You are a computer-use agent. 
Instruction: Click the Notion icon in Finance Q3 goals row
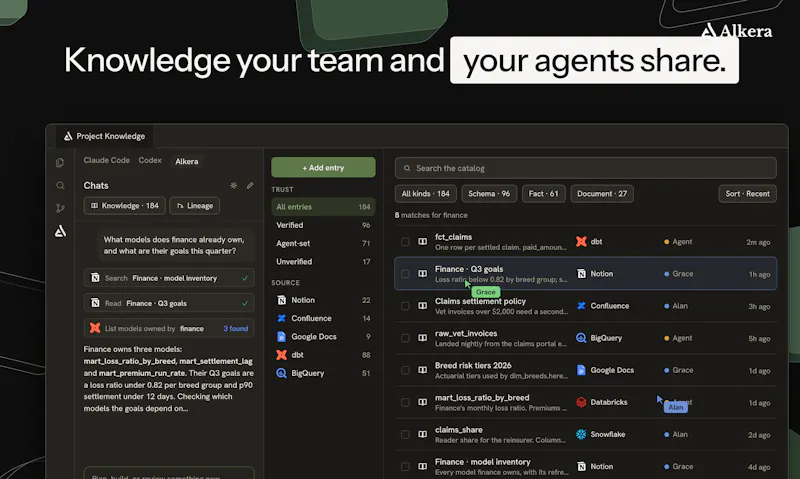pyautogui.click(x=581, y=274)
